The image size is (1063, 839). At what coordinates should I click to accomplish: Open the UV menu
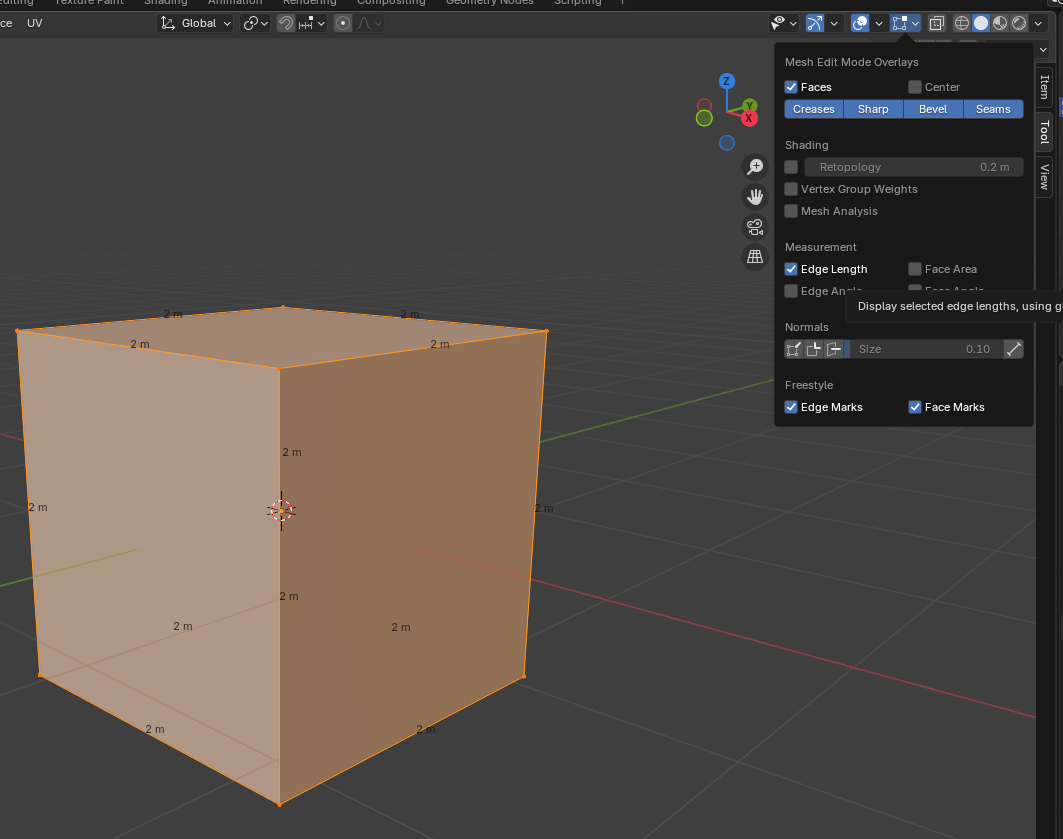coord(35,23)
